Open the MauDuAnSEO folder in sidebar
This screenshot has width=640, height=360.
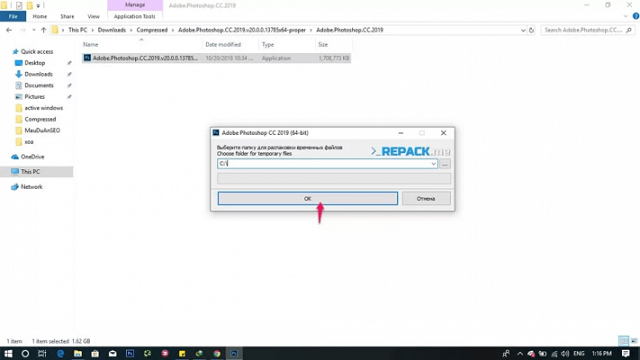pyautogui.click(x=42, y=130)
